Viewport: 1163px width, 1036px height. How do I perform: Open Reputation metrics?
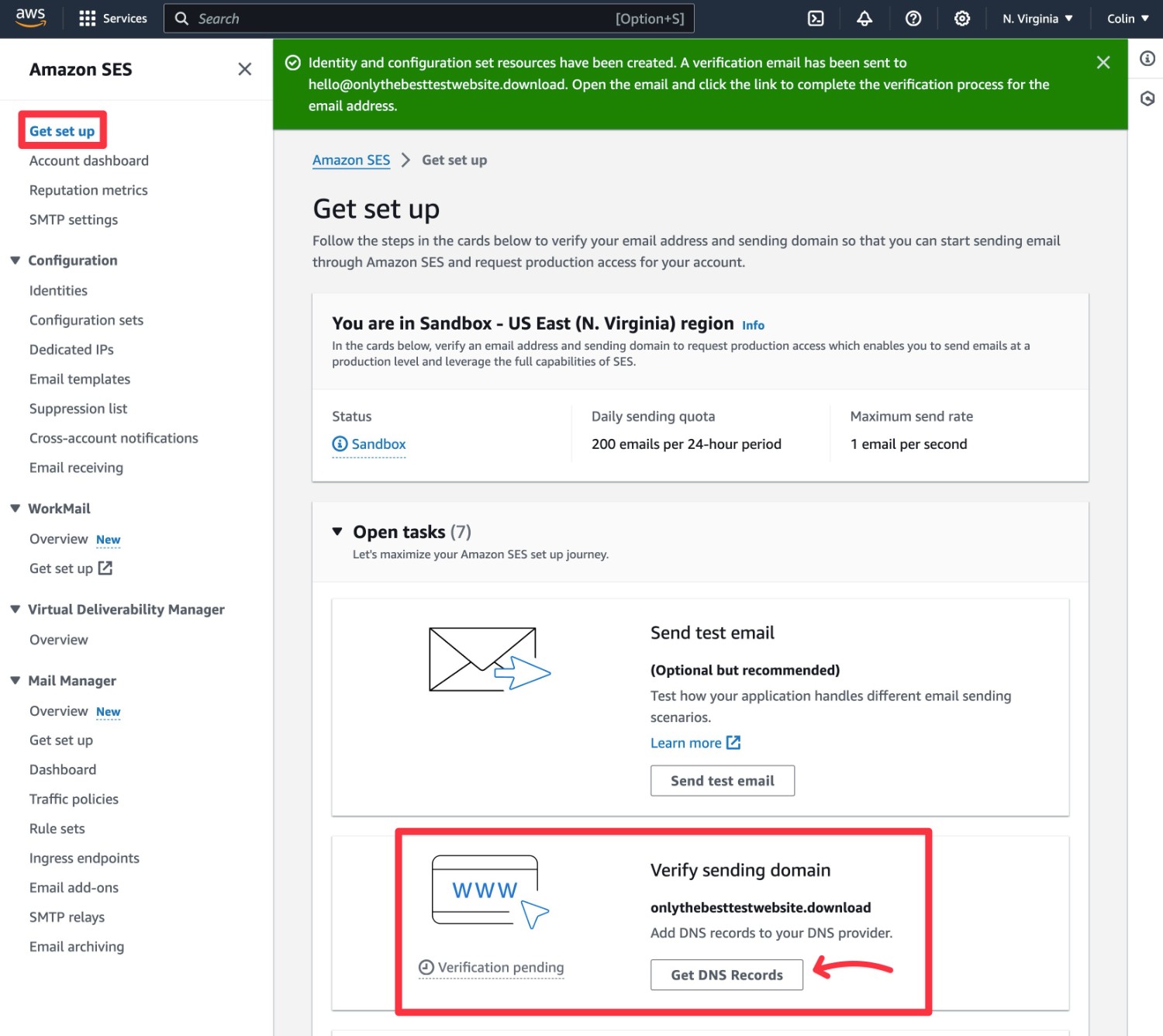pyautogui.click(x=88, y=190)
